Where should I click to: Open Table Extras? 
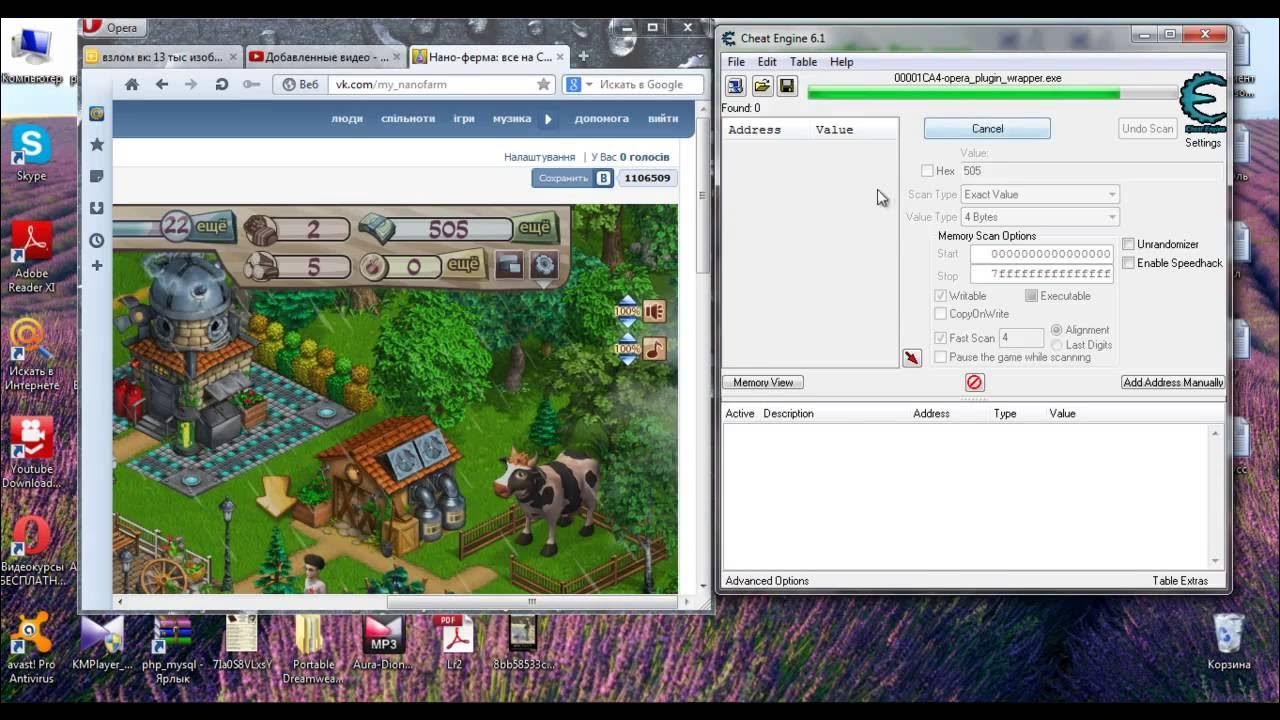(1180, 580)
